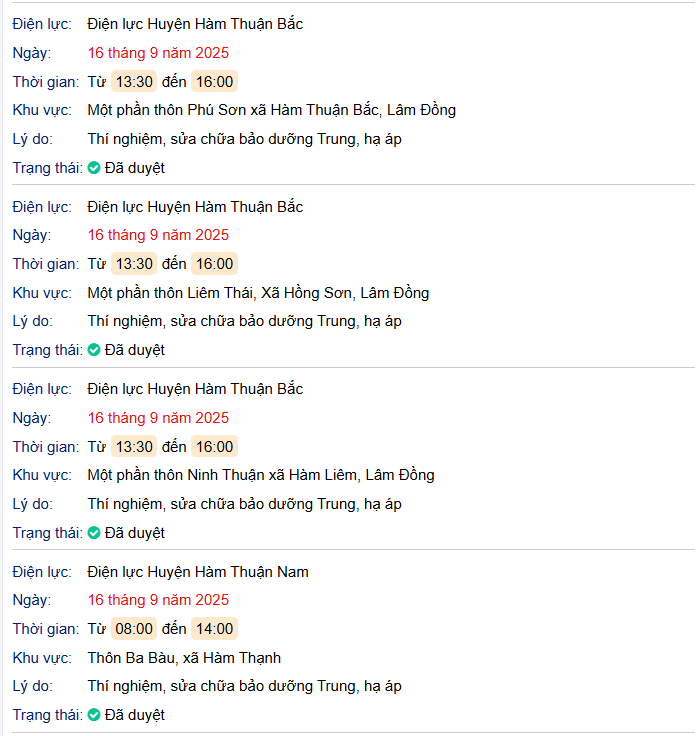Click the area text mentioning thôn Liêm Thái
Image resolution: width=698 pixels, height=736 pixels.
coord(258,293)
